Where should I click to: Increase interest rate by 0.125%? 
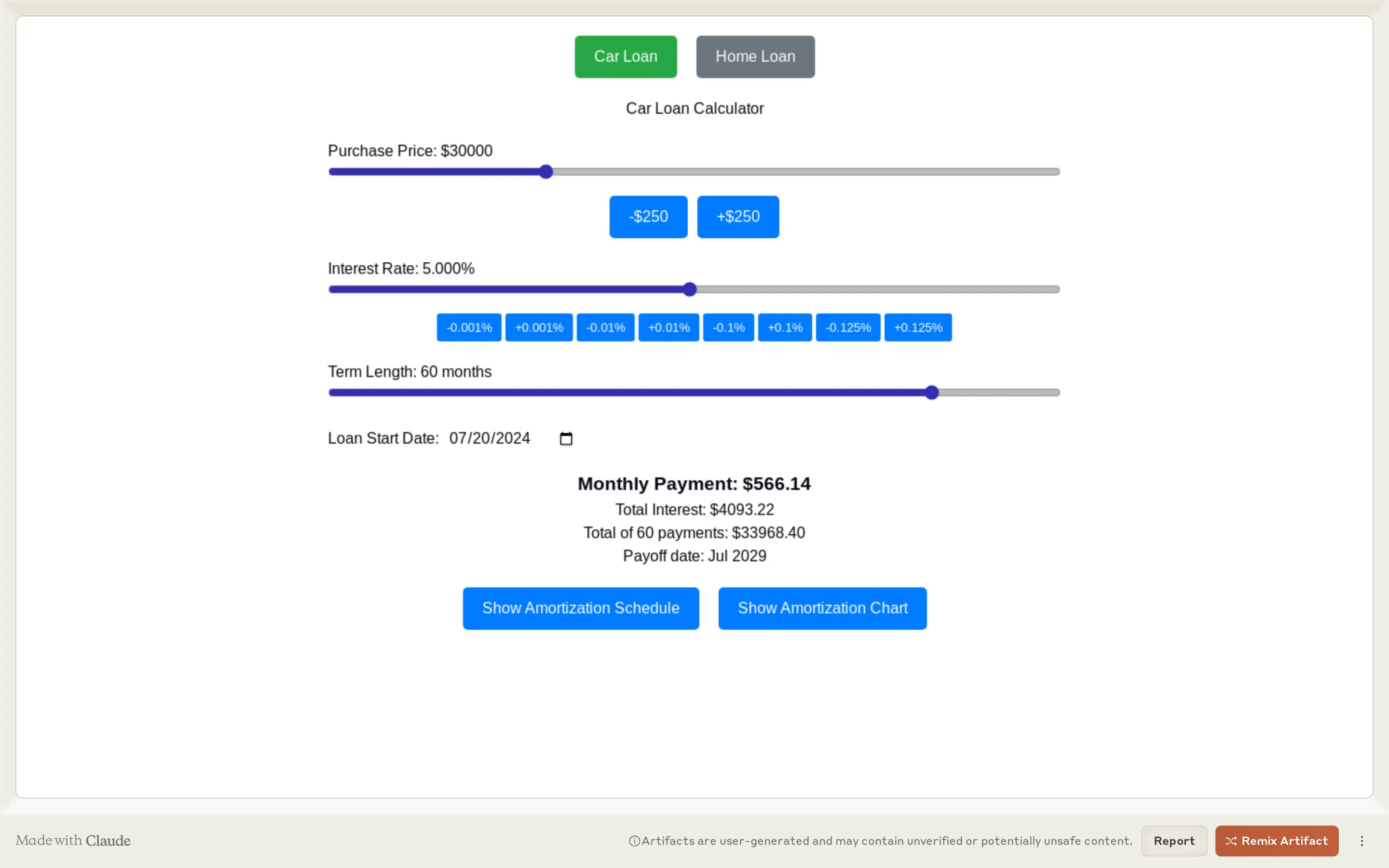pos(918,327)
